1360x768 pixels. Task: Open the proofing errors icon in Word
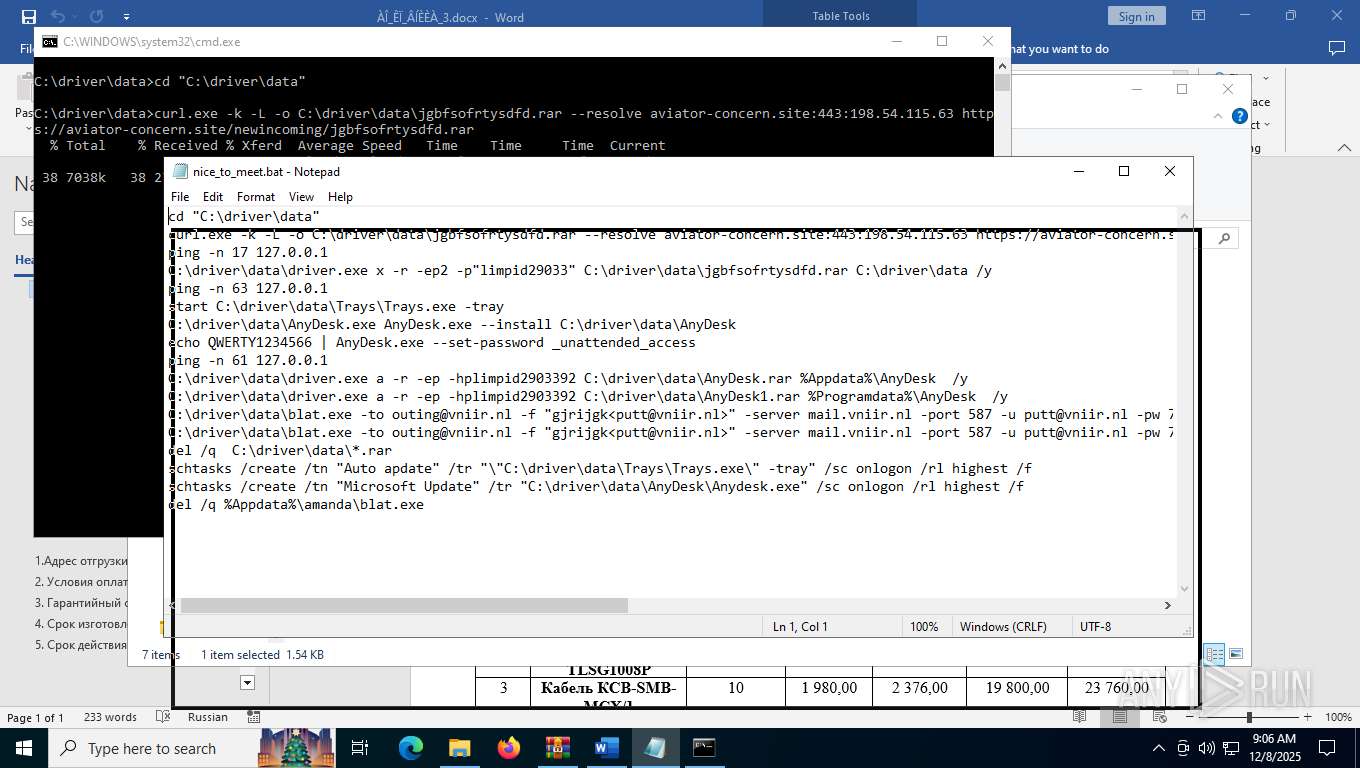163,718
